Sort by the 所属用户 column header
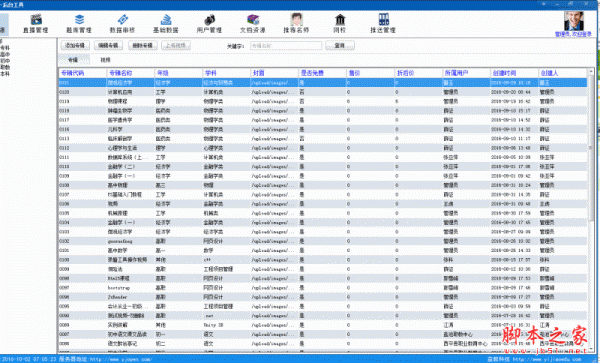 [x=466, y=73]
